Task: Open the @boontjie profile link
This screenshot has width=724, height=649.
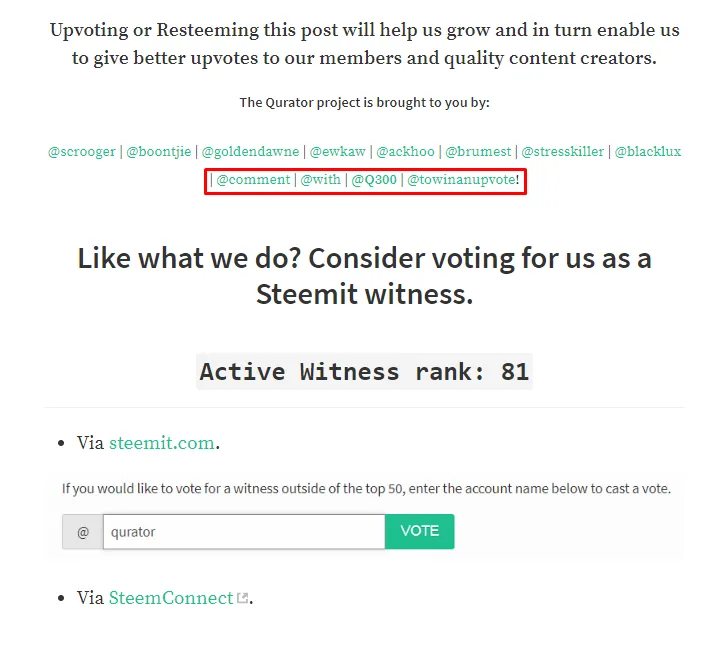Action: click(x=158, y=151)
